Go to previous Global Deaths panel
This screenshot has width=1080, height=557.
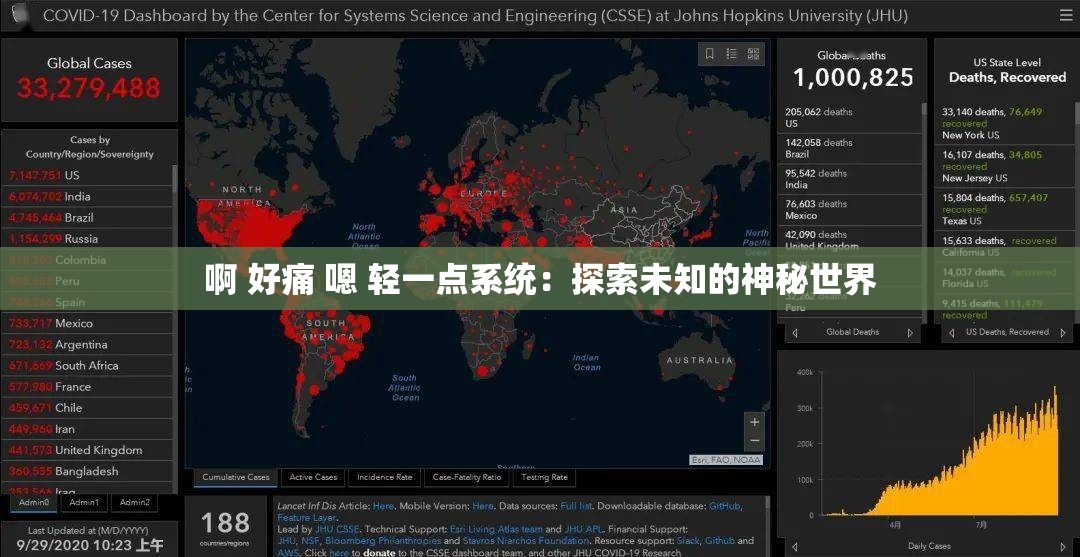tap(795, 333)
